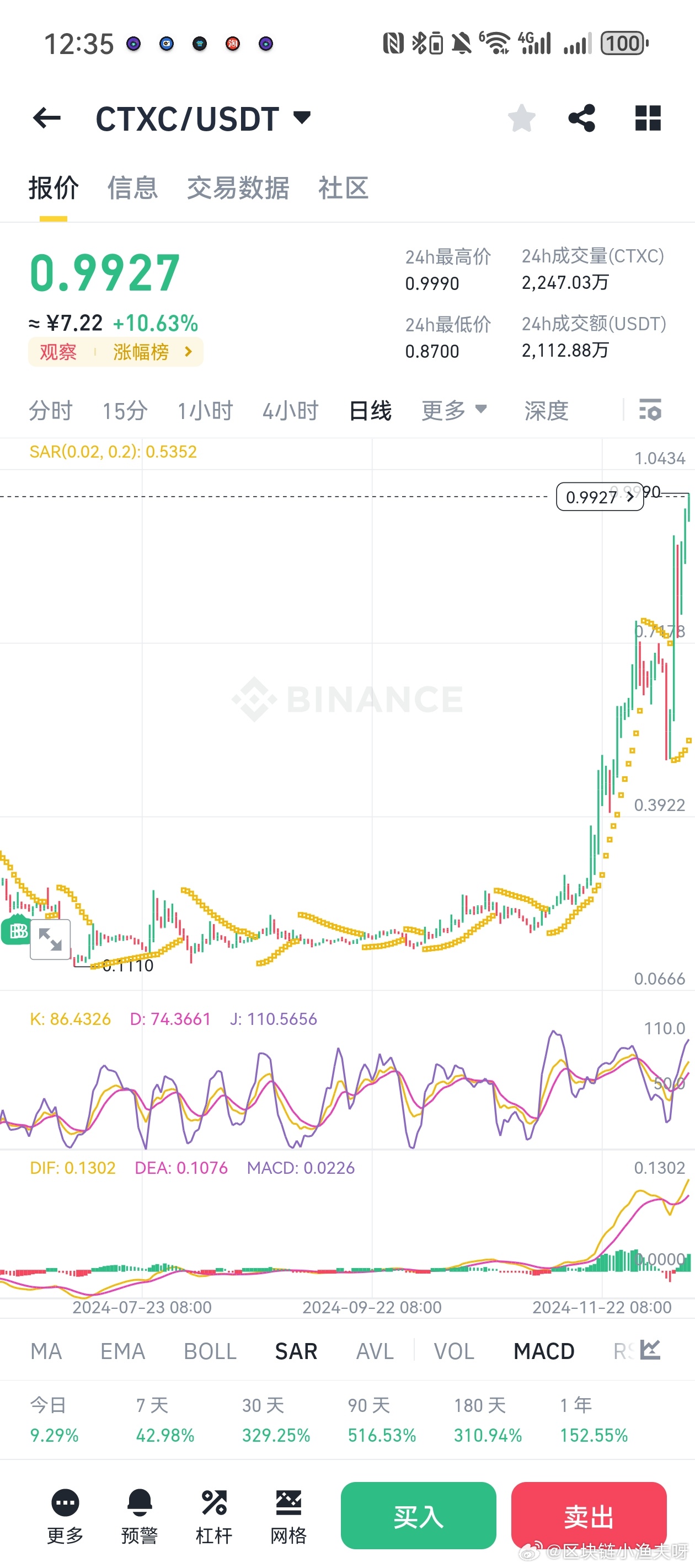This screenshot has height=1568, width=695.
Task: Tap the DIF: 0.1302 MACD value
Action: tap(72, 1168)
